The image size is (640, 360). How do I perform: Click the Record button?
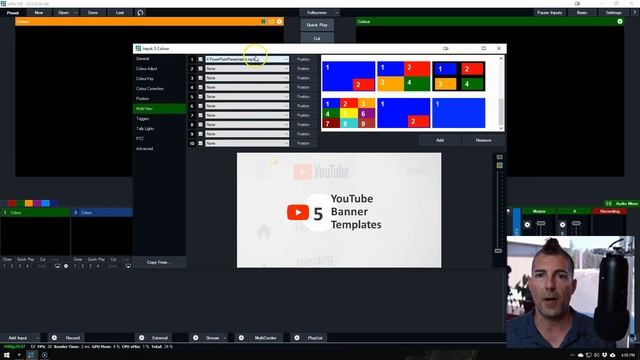coord(73,338)
